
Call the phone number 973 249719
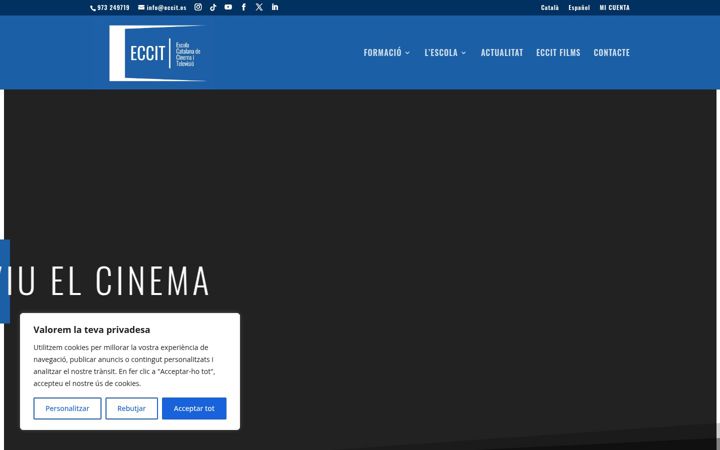(113, 7)
